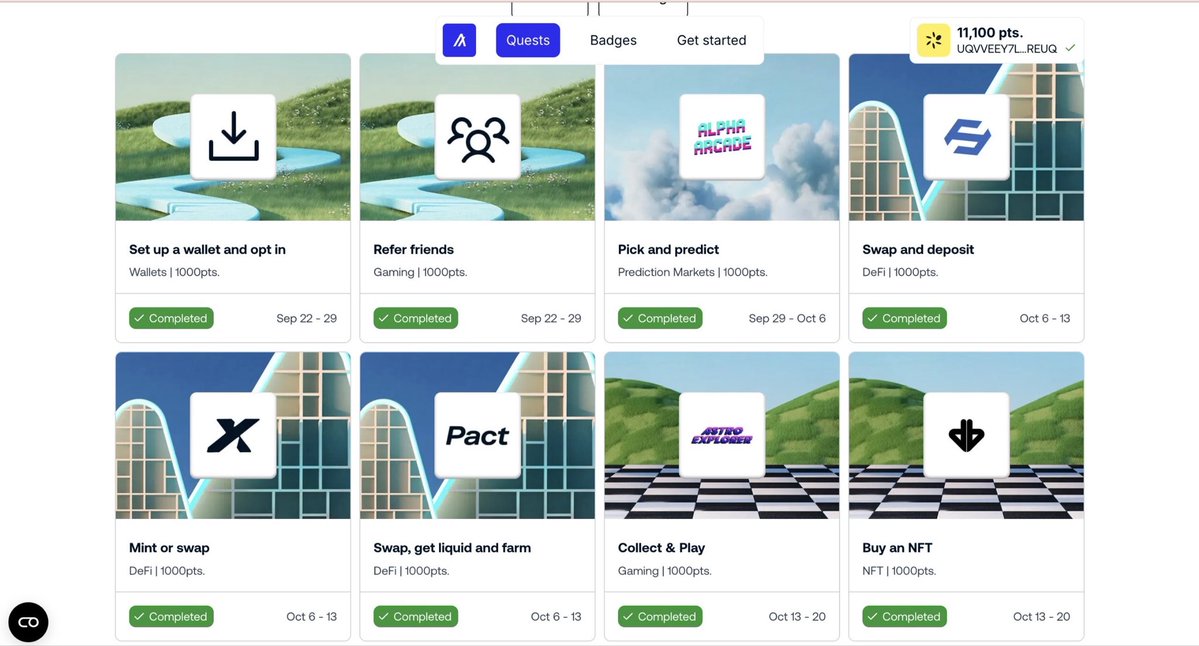Viewport: 1199px width, 646px height.
Task: Select the Alpha Arcade logo icon
Action: click(x=722, y=137)
